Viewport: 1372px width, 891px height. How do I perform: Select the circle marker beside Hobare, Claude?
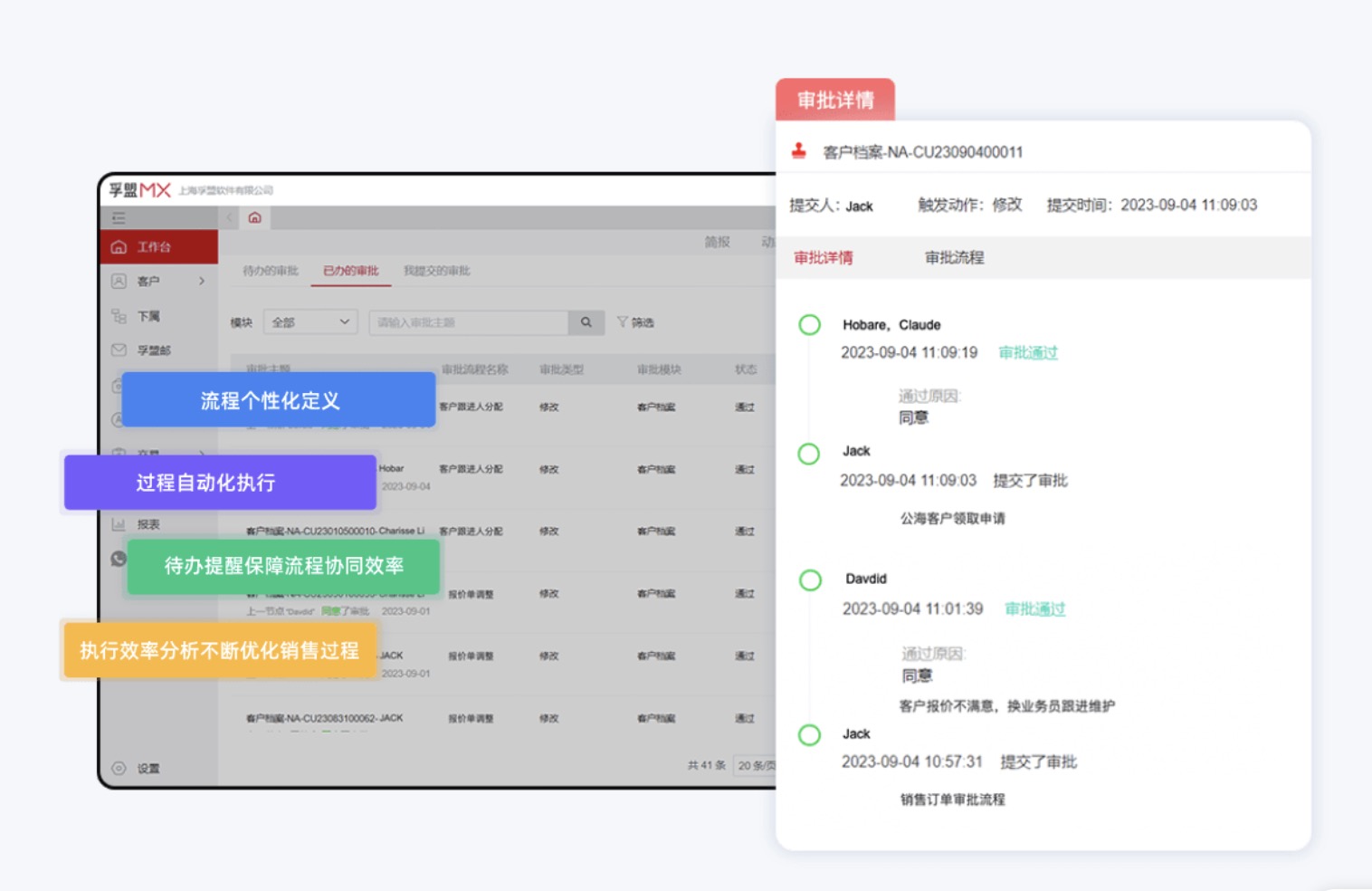click(809, 324)
